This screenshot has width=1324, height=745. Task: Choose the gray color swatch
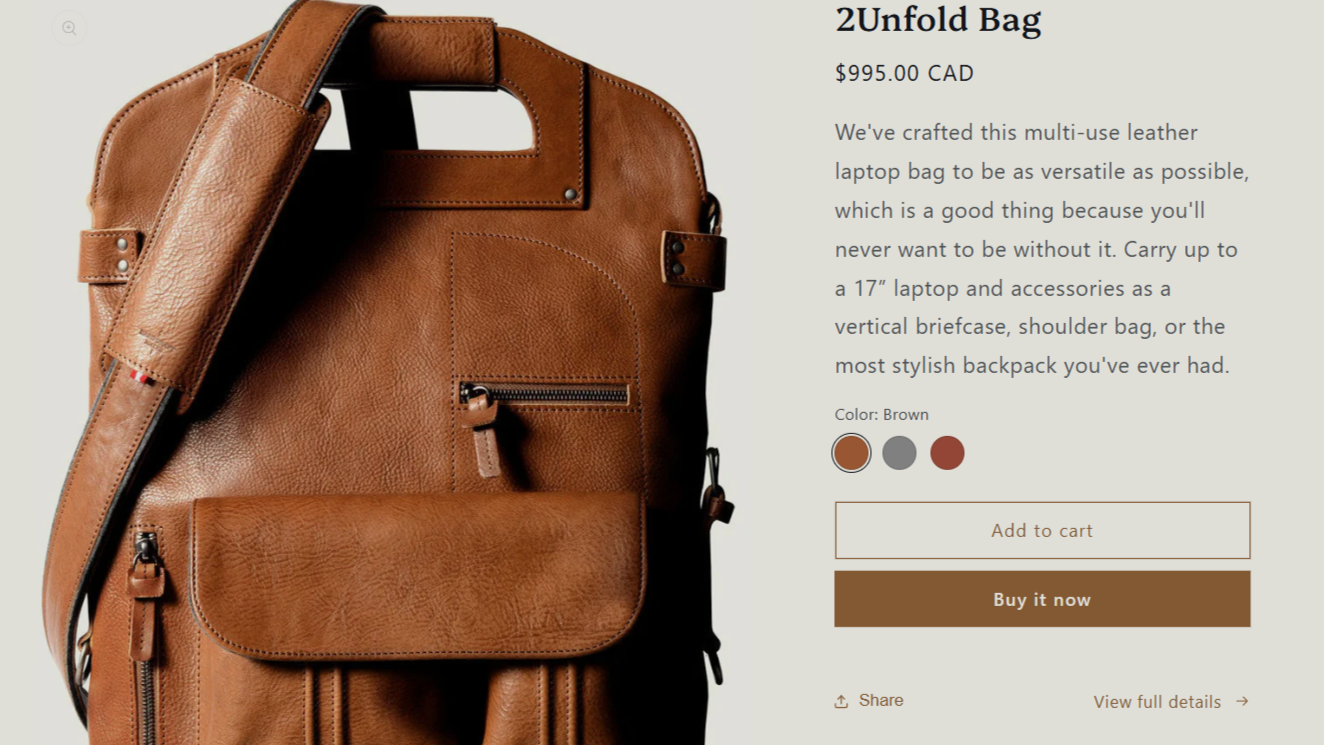tap(899, 453)
